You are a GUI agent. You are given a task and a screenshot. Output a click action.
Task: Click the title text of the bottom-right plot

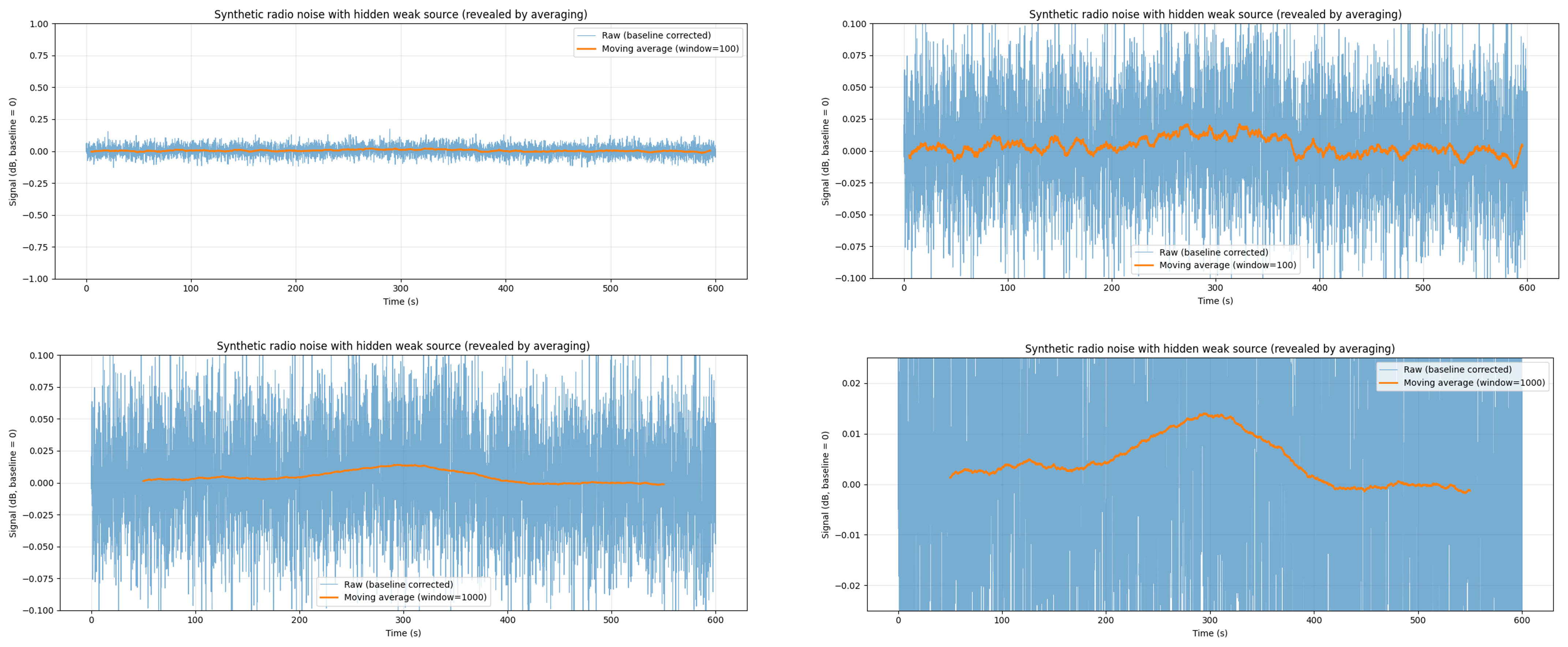[x=1210, y=348]
